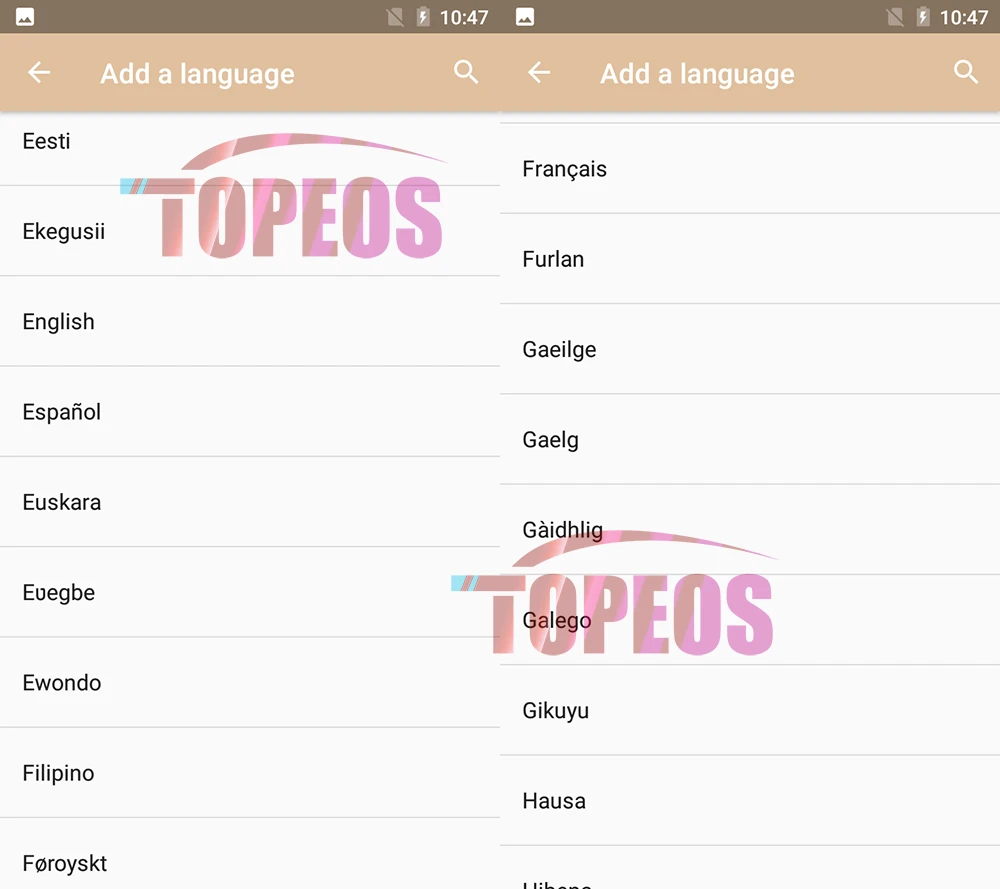Choose Français from the list
Viewport: 1000px width, 889px height.
750,169
